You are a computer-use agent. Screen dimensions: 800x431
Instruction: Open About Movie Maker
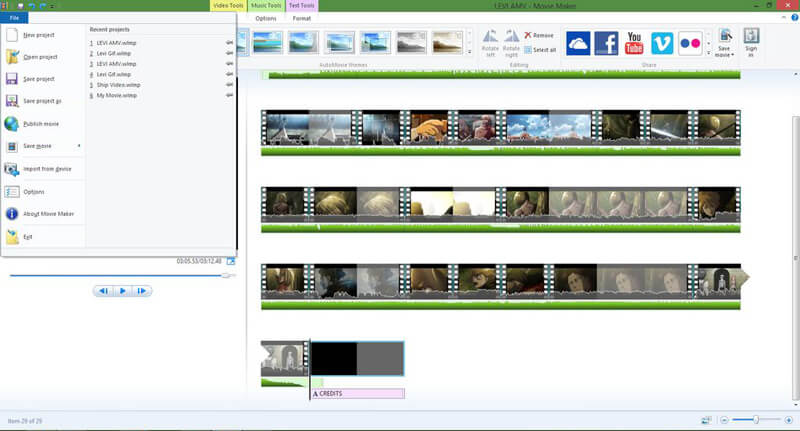coord(48,214)
